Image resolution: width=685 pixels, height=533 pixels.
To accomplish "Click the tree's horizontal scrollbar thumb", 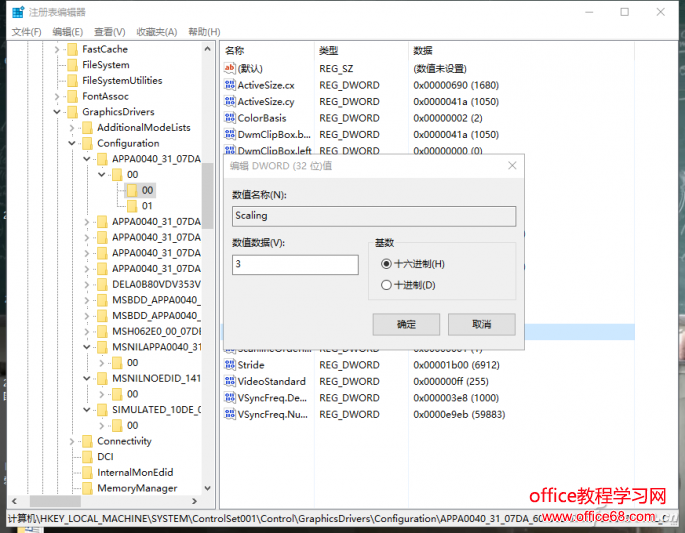I will [55, 501].
